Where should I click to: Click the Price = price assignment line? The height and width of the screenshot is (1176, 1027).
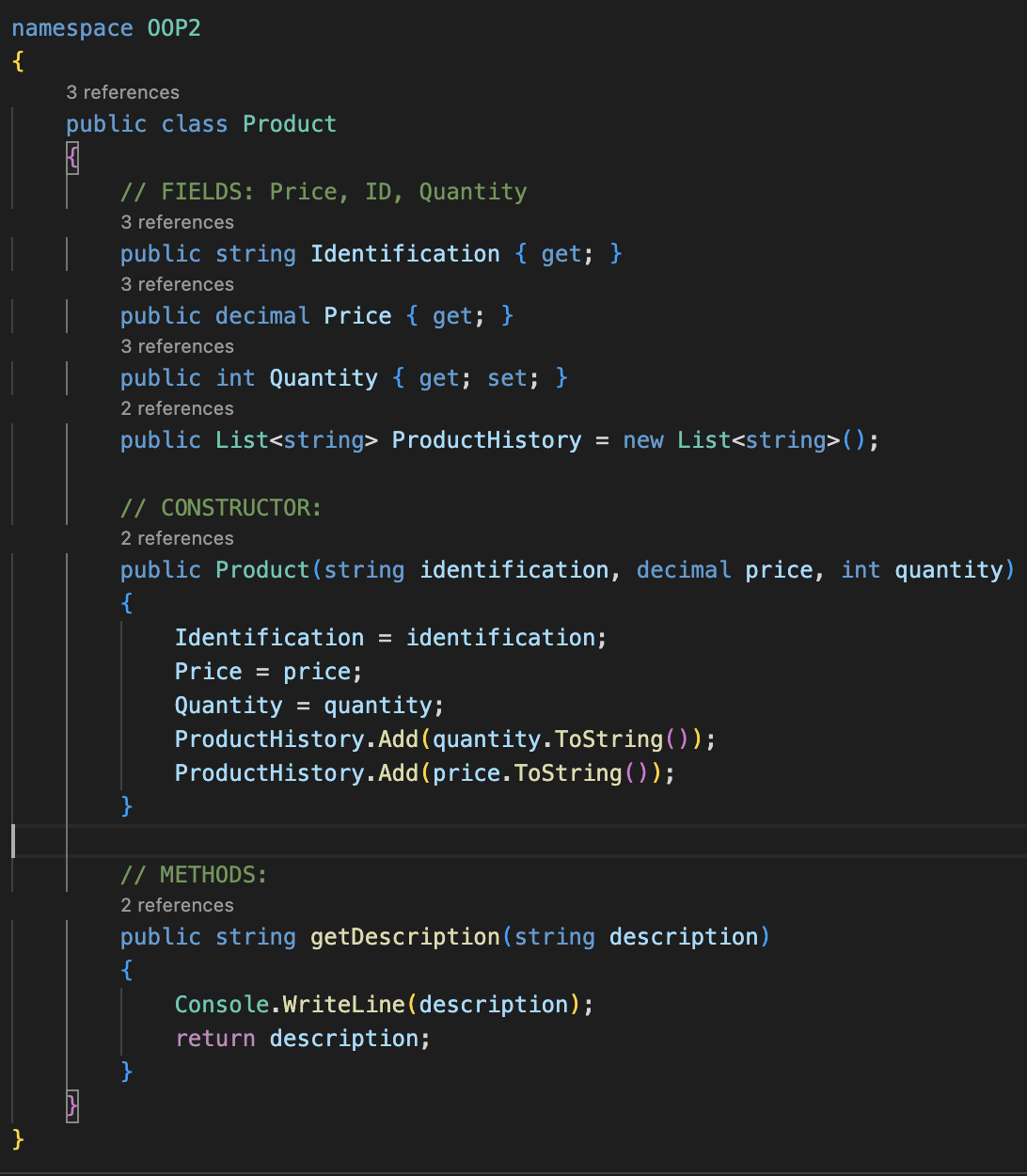pos(267,671)
